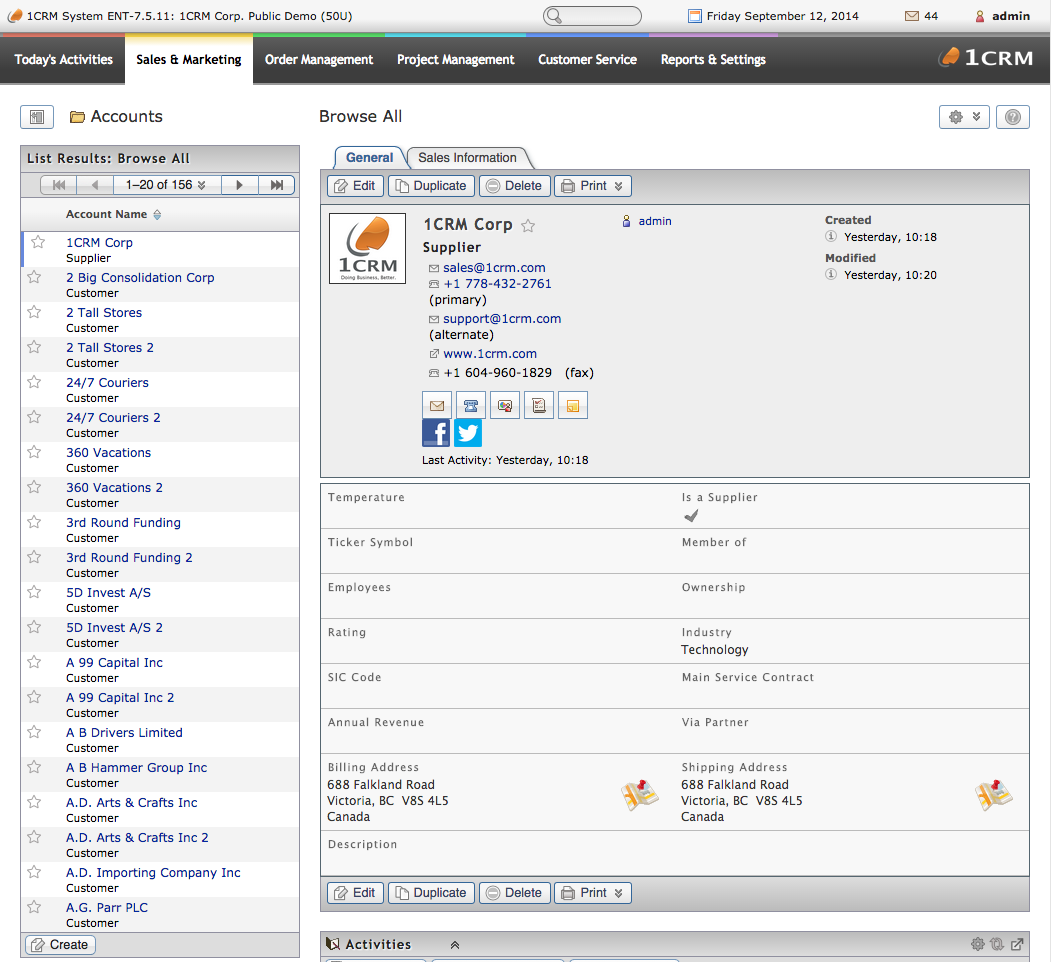Click the admin user link in the header
The width and height of the screenshot is (1051, 962).
pyautogui.click(x=1010, y=16)
